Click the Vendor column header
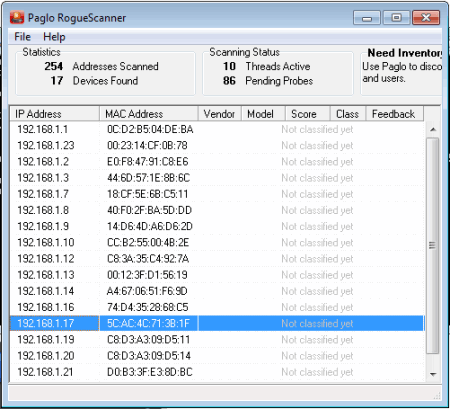The width and height of the screenshot is (450, 409). [x=219, y=114]
